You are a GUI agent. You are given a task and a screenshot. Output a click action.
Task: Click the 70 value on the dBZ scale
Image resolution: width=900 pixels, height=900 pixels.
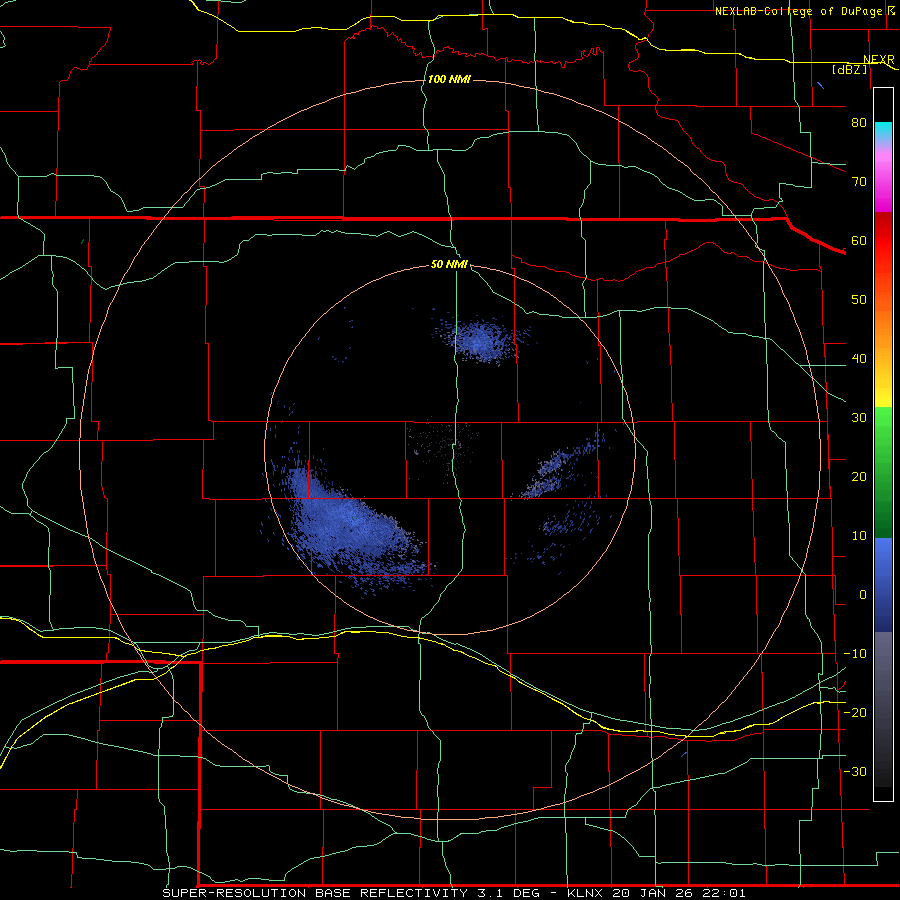[x=859, y=182]
